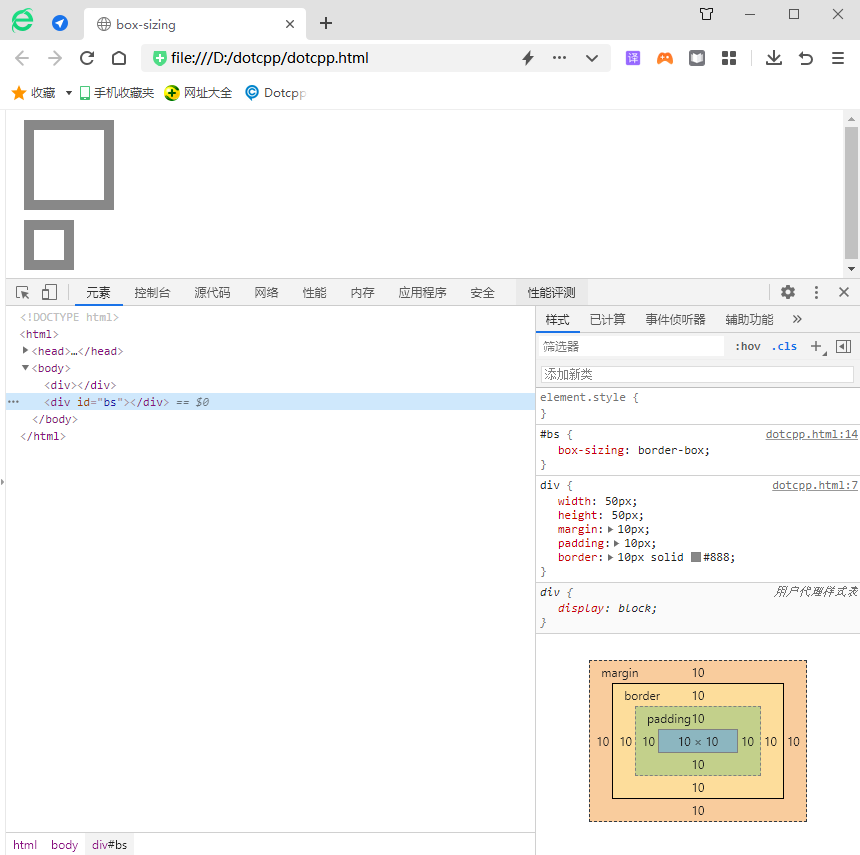Open the dotcpp.html:14 source link
Viewport: 860px width, 855px height.
click(811, 435)
